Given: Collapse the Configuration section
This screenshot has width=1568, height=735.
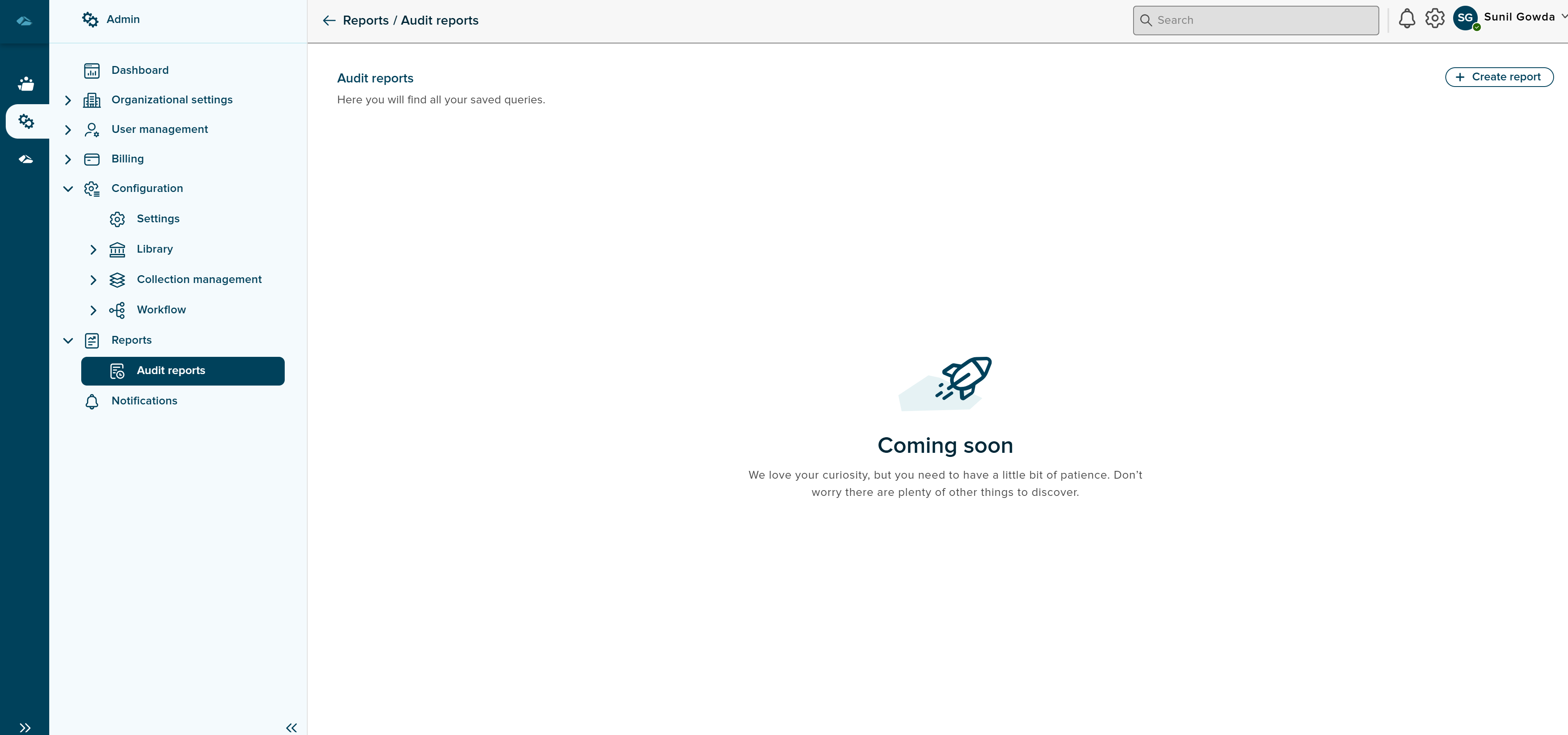Looking at the screenshot, I should tap(68, 189).
